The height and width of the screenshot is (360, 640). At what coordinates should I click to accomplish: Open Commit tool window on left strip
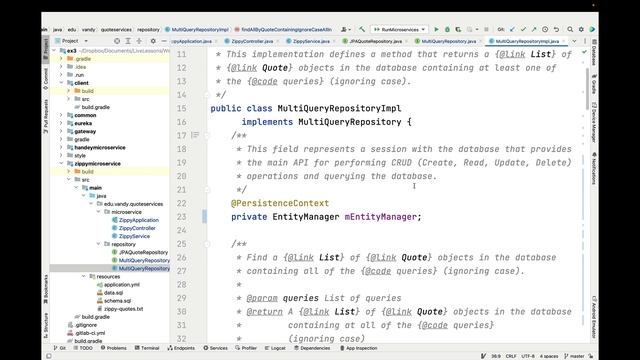(45, 78)
